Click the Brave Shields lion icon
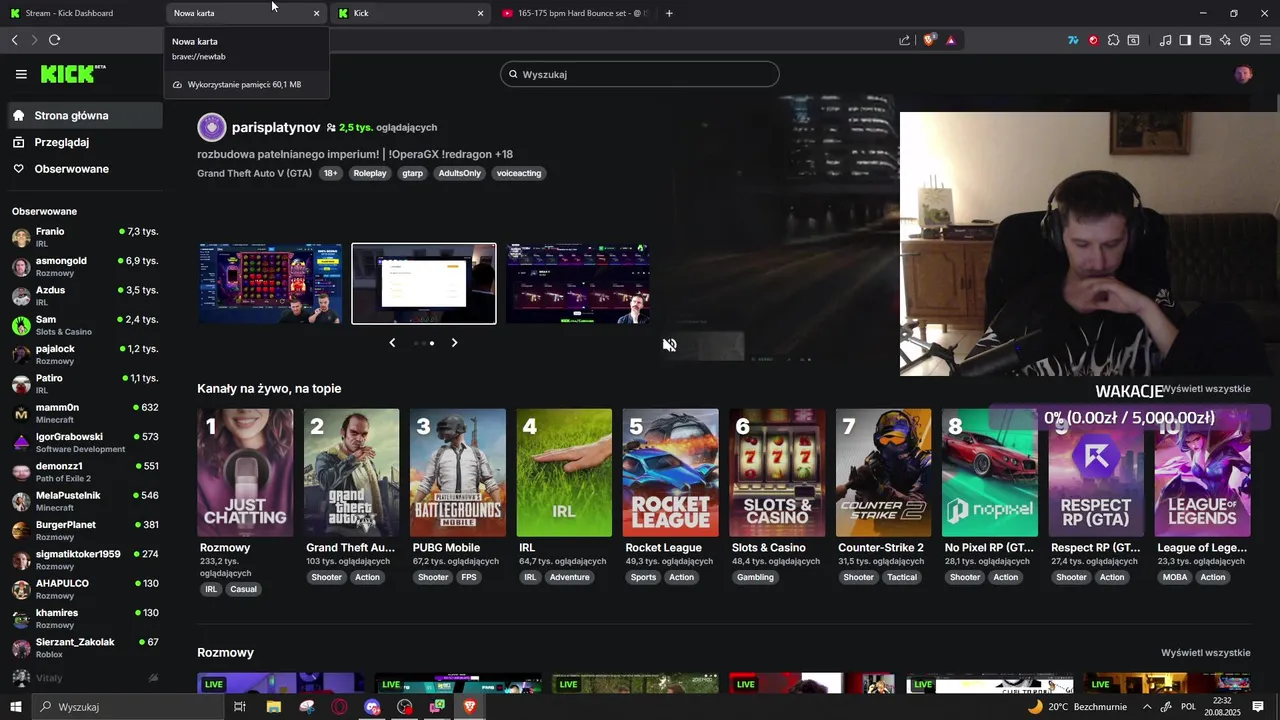1280x720 pixels. click(929, 40)
